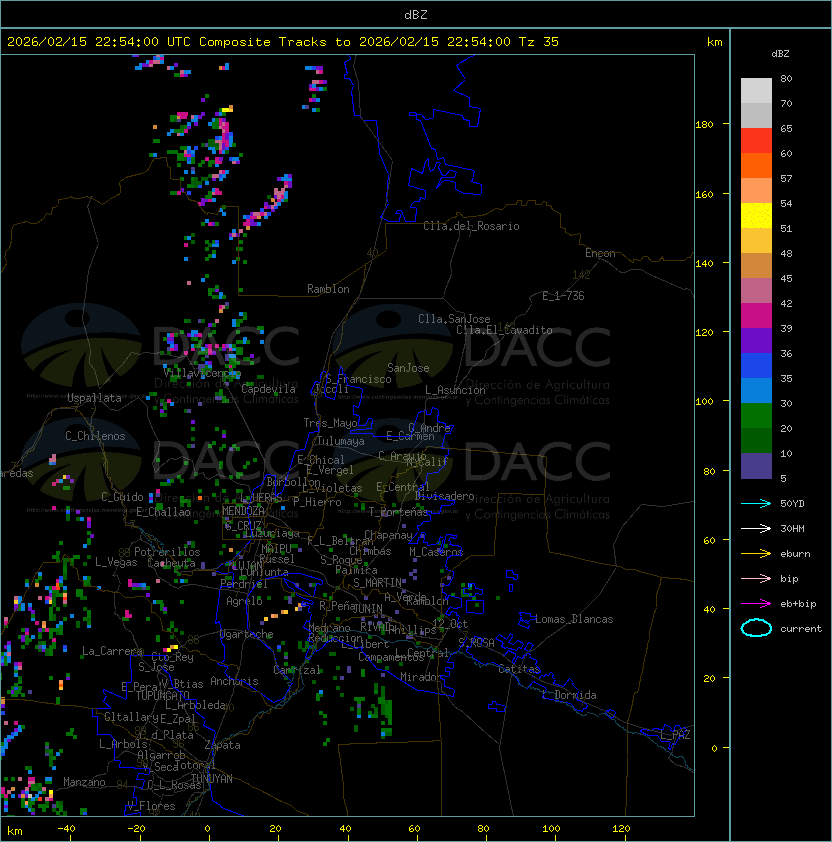The image size is (832, 842).
Task: Click the TUPUNGATO map label
Action: (162, 696)
